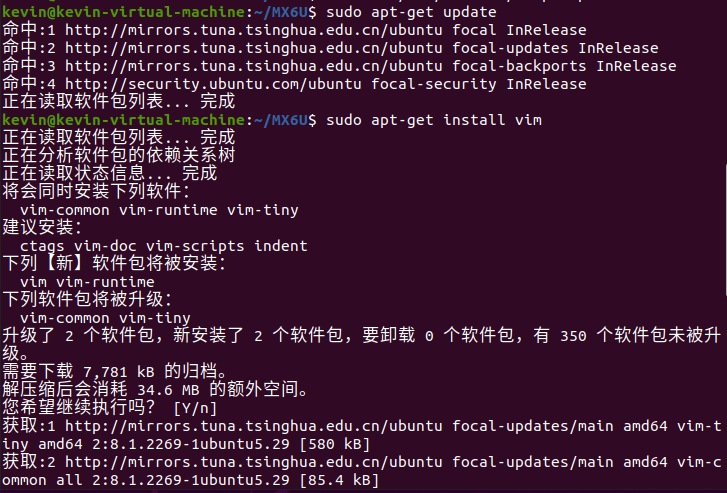The height and width of the screenshot is (493, 727).
Task: Click the 'sudo apt-get install vim' command text
Action: click(434, 120)
